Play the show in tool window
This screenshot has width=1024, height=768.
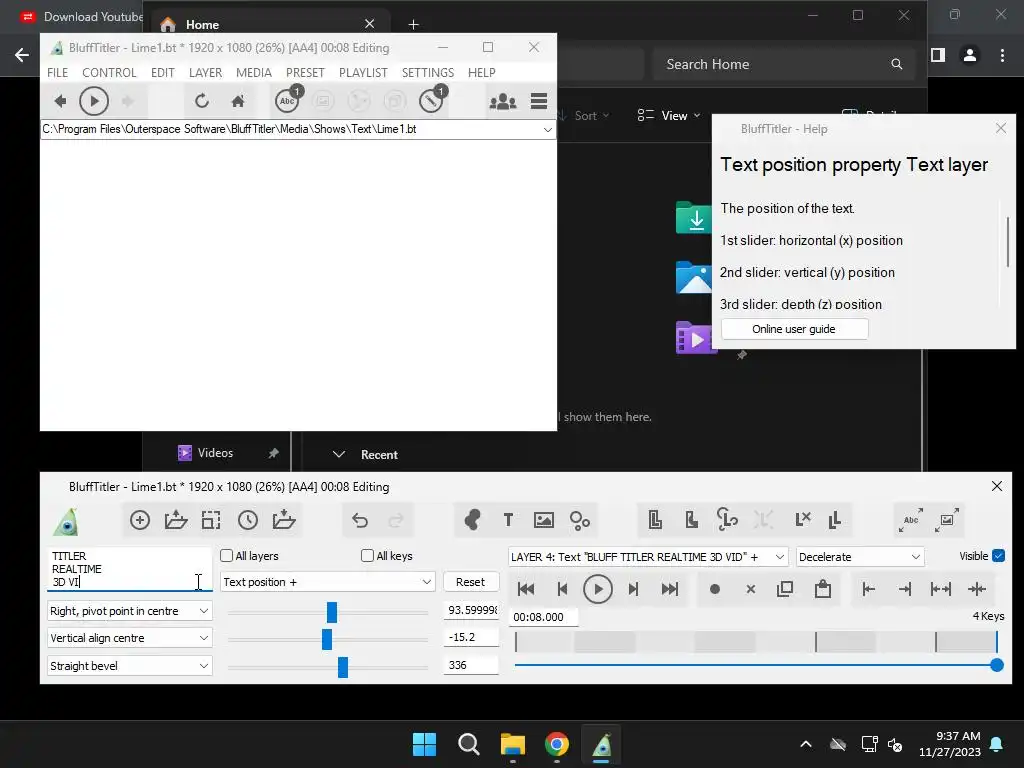598,589
